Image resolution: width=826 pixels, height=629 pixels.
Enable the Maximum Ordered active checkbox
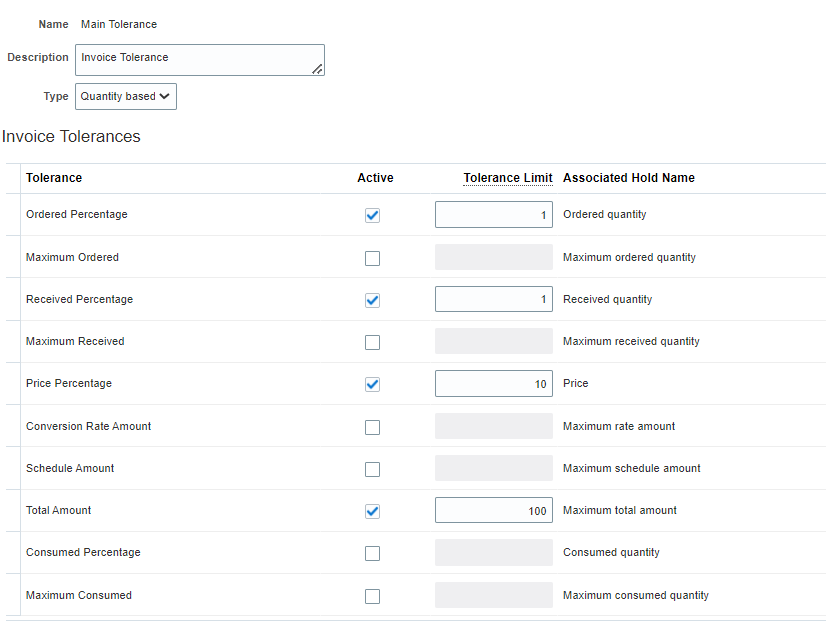pyautogui.click(x=372, y=258)
